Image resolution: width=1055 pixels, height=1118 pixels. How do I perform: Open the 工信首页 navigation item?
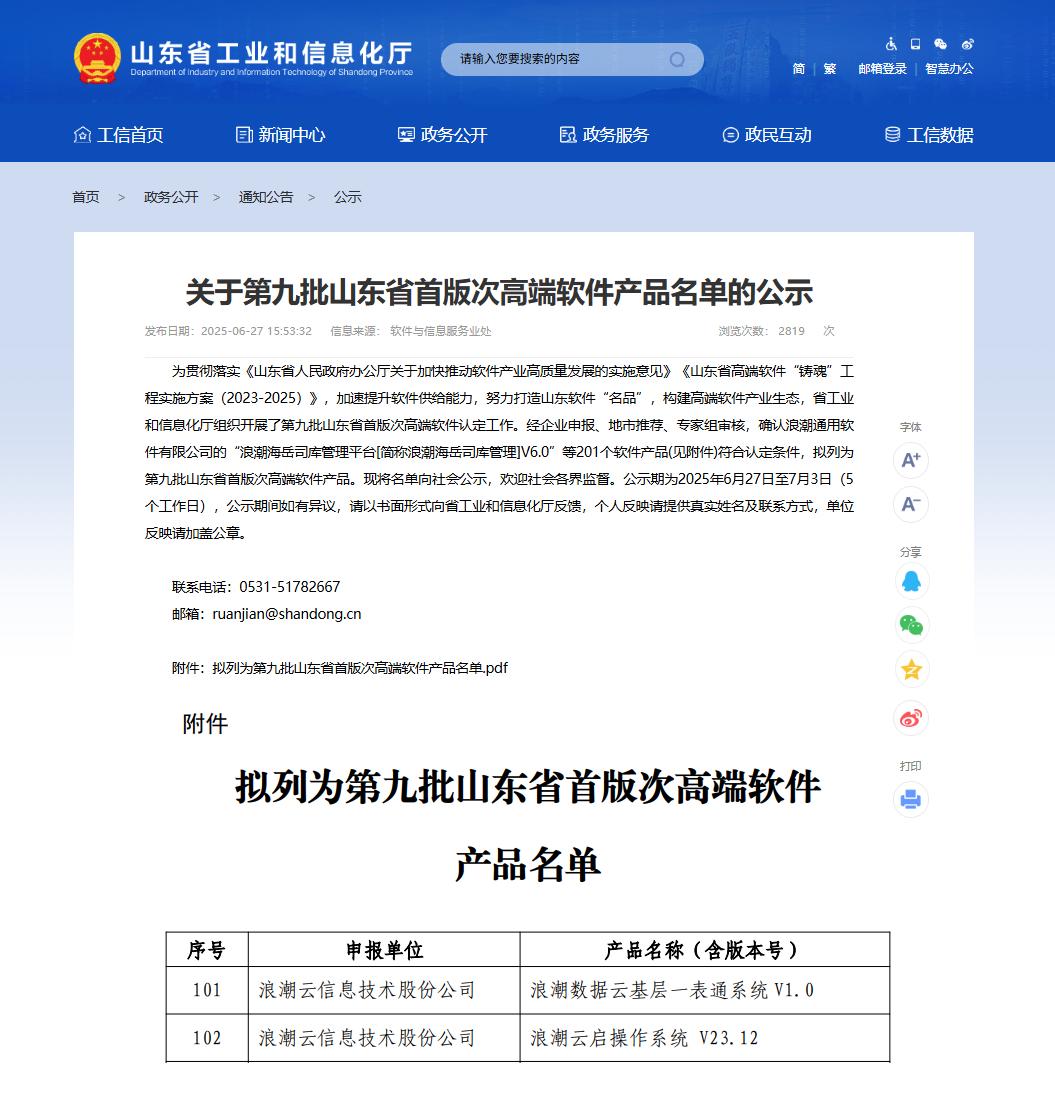click(118, 135)
